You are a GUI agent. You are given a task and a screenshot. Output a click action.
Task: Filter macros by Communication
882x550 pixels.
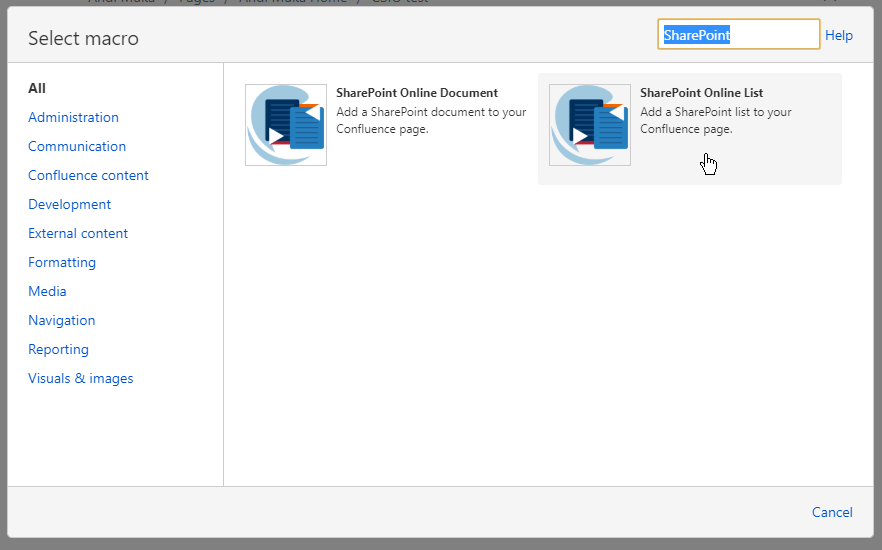pos(77,146)
